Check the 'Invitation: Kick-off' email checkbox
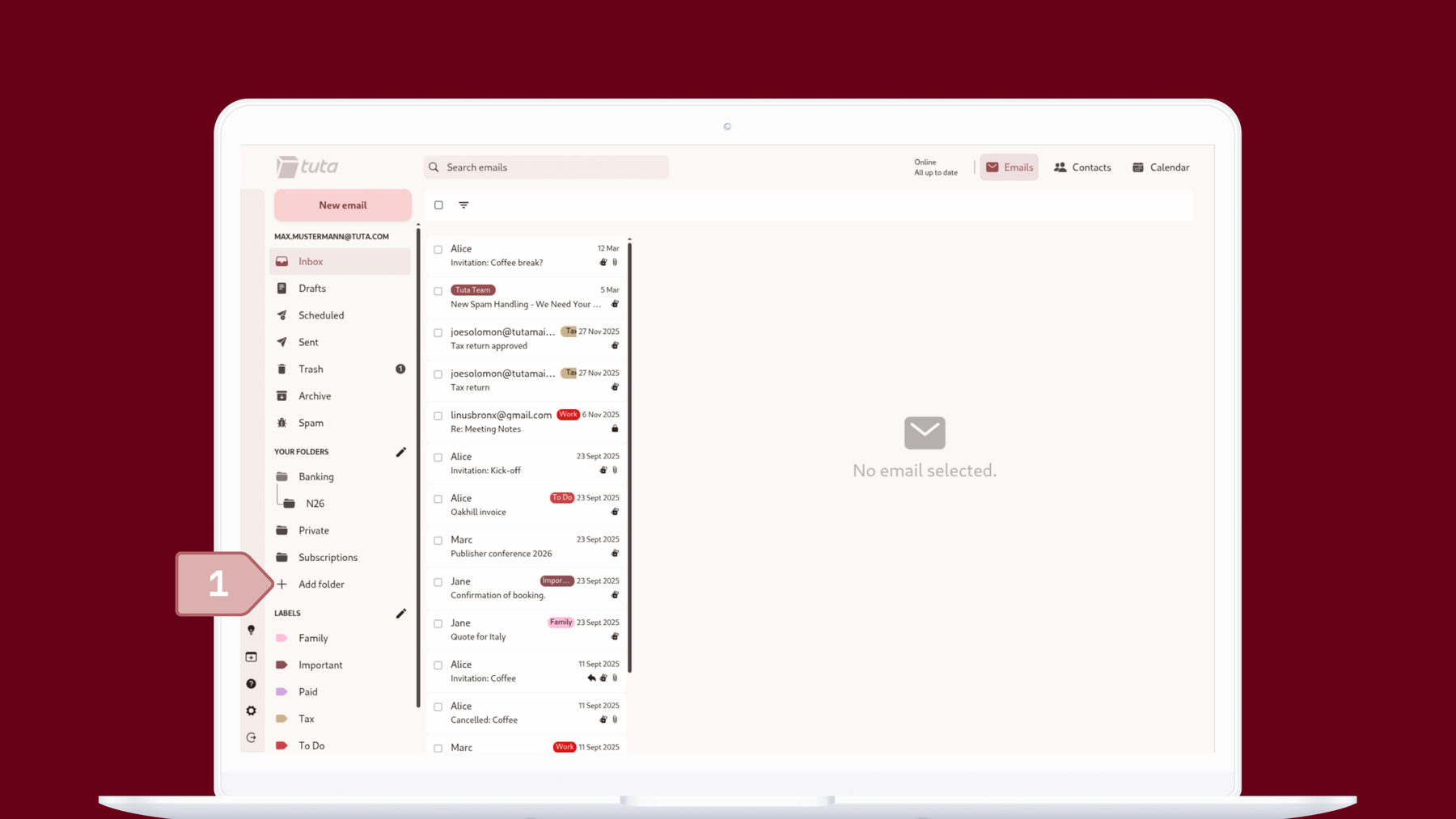 coord(438,458)
